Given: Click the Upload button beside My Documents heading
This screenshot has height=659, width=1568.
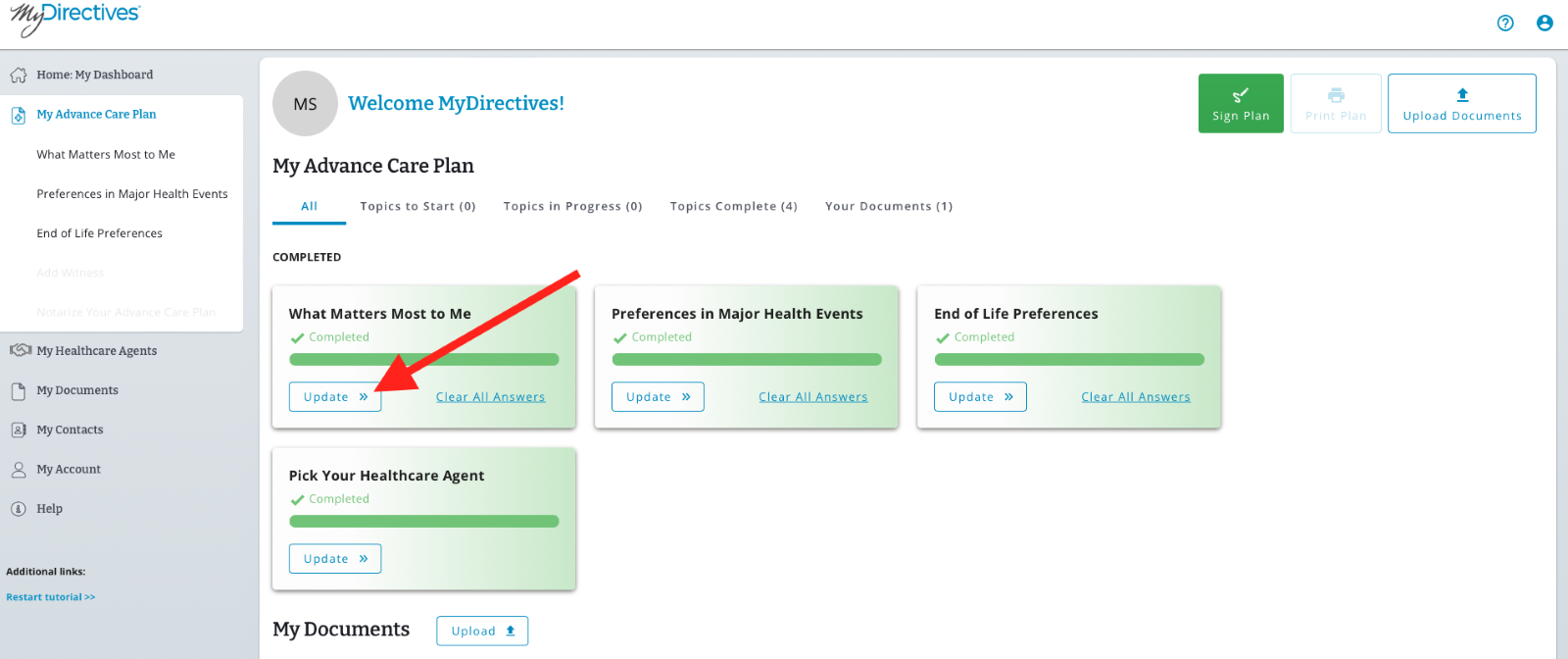Looking at the screenshot, I should 482,631.
